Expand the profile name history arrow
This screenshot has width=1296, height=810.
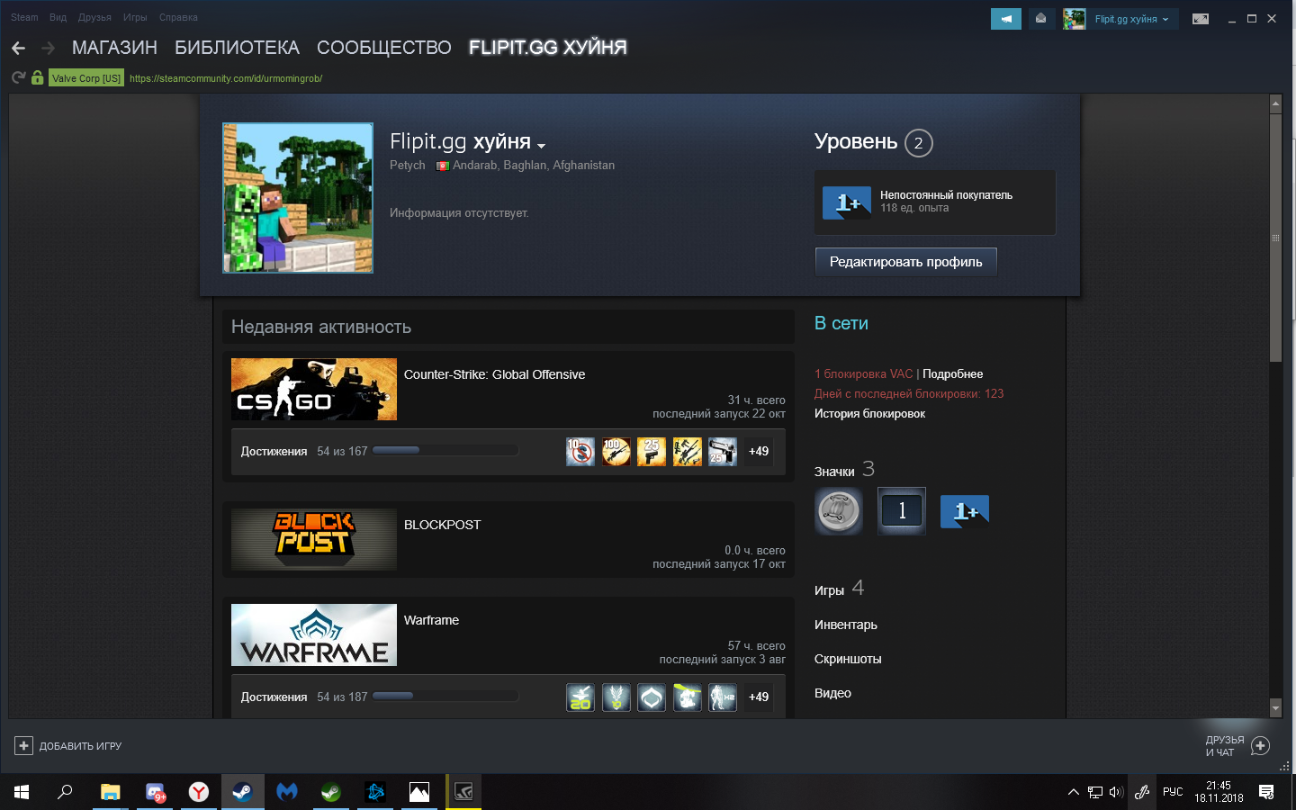pos(541,145)
